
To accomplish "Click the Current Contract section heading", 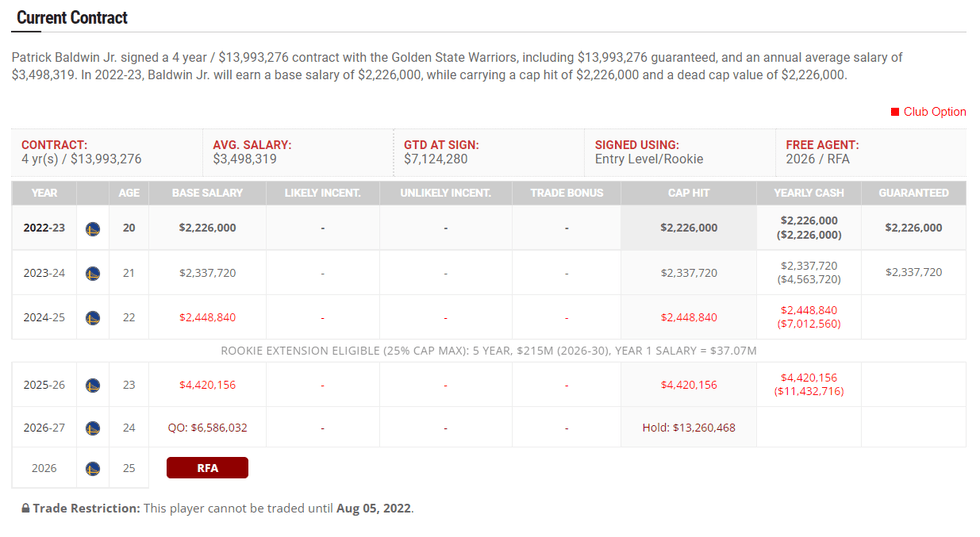I will click(72, 18).
